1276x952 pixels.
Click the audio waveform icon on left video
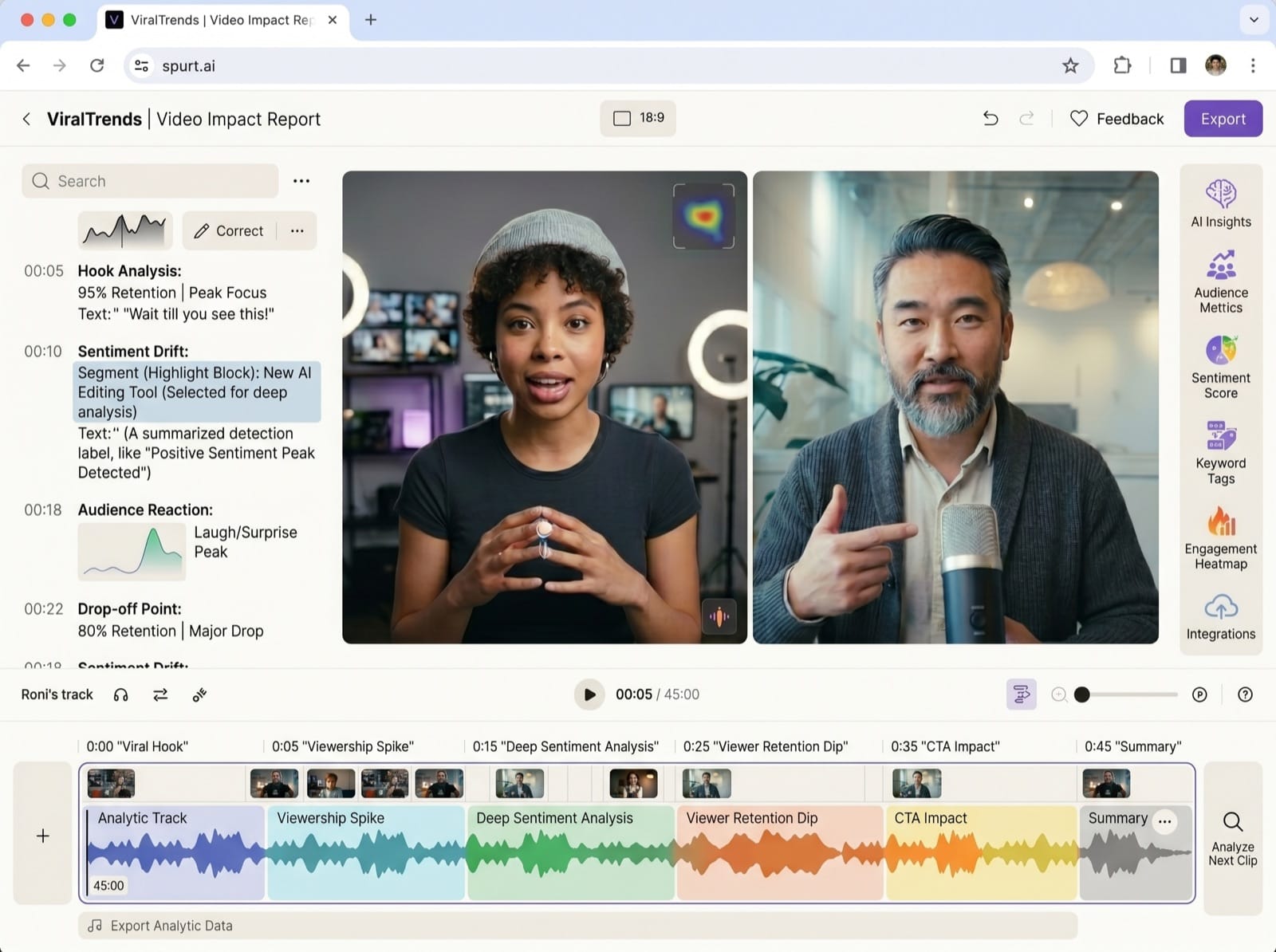[x=719, y=616]
